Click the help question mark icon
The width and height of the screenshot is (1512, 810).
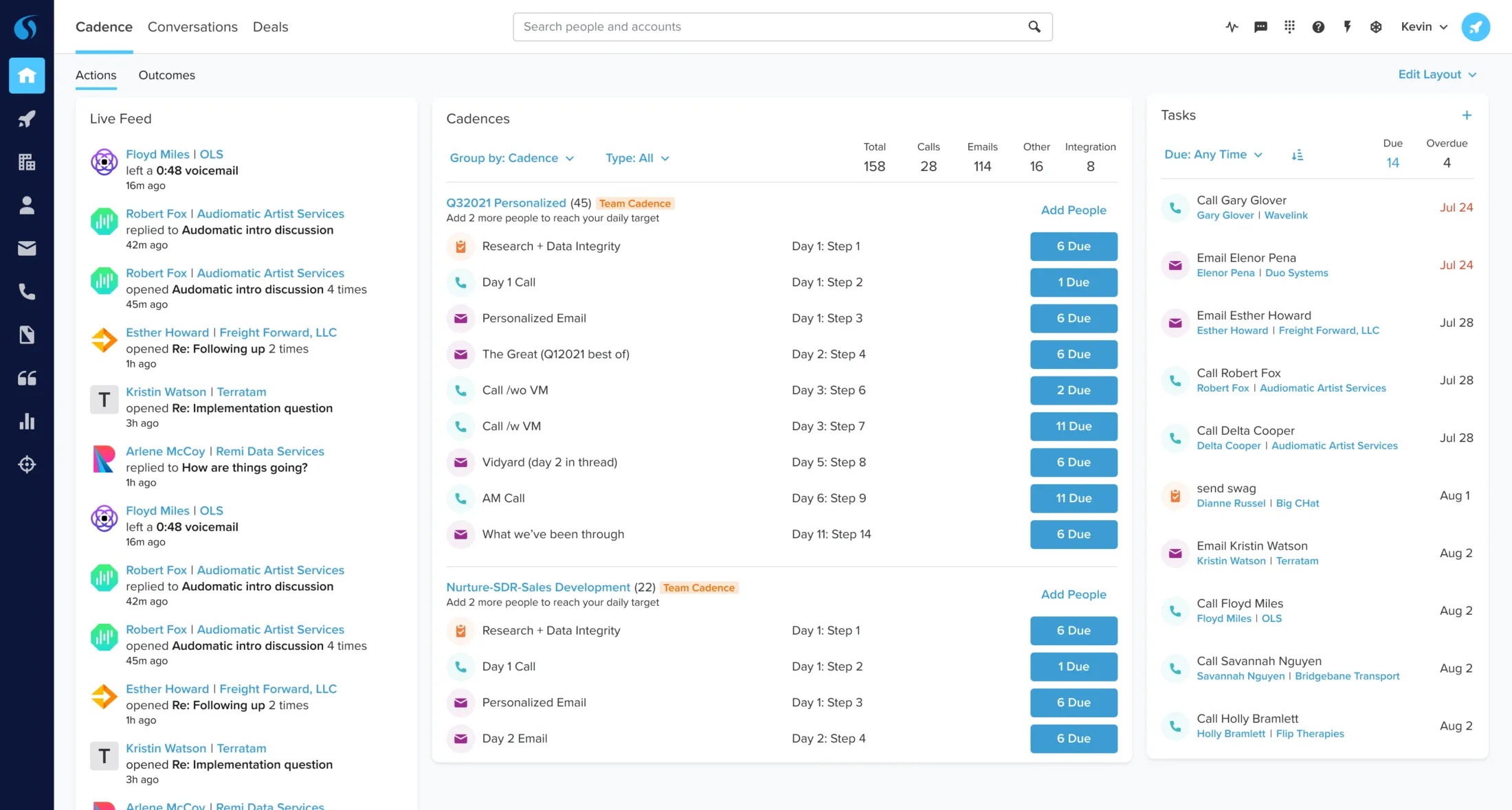[1318, 27]
